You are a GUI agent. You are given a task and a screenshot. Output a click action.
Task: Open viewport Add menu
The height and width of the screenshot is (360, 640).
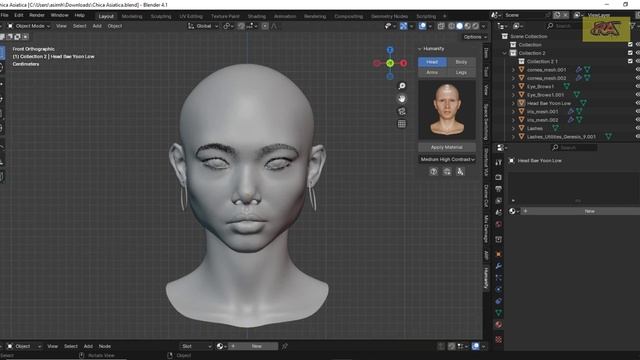(97, 26)
